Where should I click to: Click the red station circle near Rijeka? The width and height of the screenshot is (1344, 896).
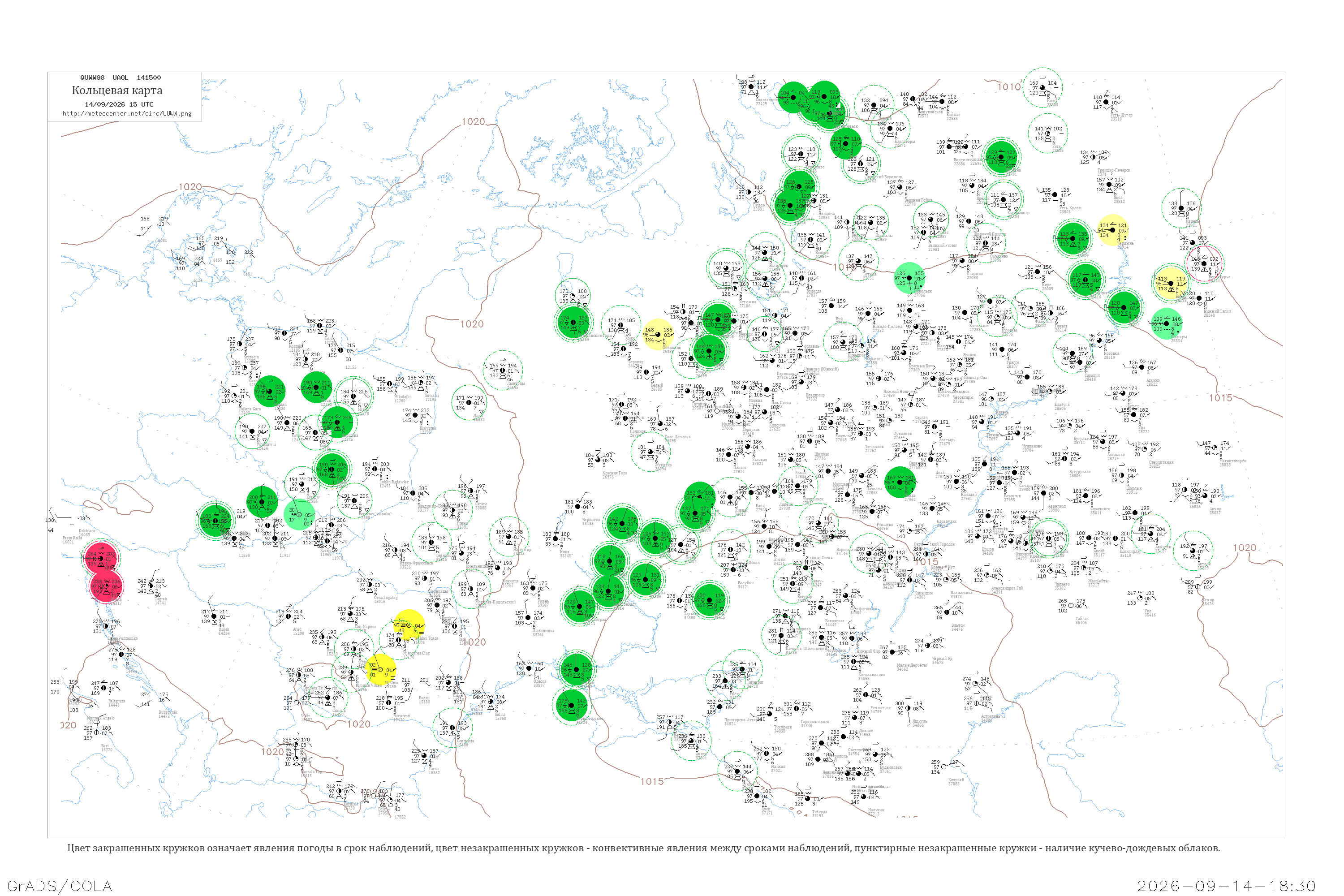[x=106, y=586]
